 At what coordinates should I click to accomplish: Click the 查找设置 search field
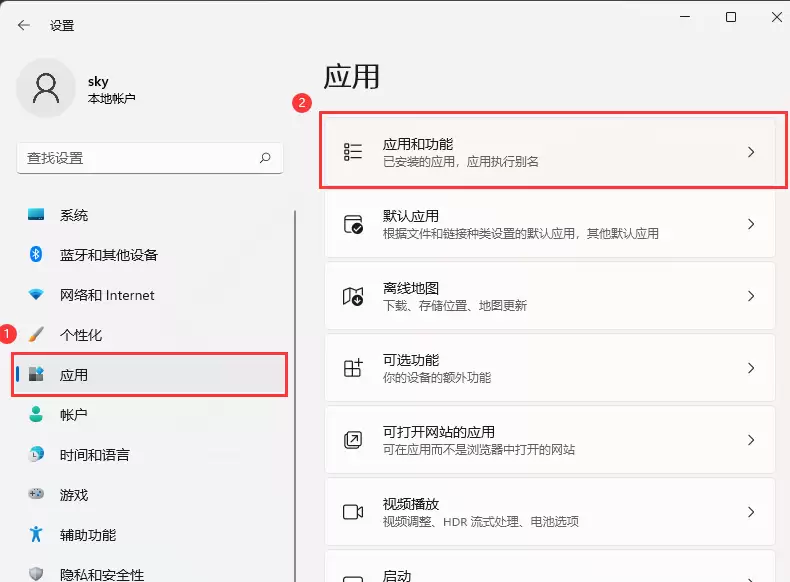click(x=150, y=158)
